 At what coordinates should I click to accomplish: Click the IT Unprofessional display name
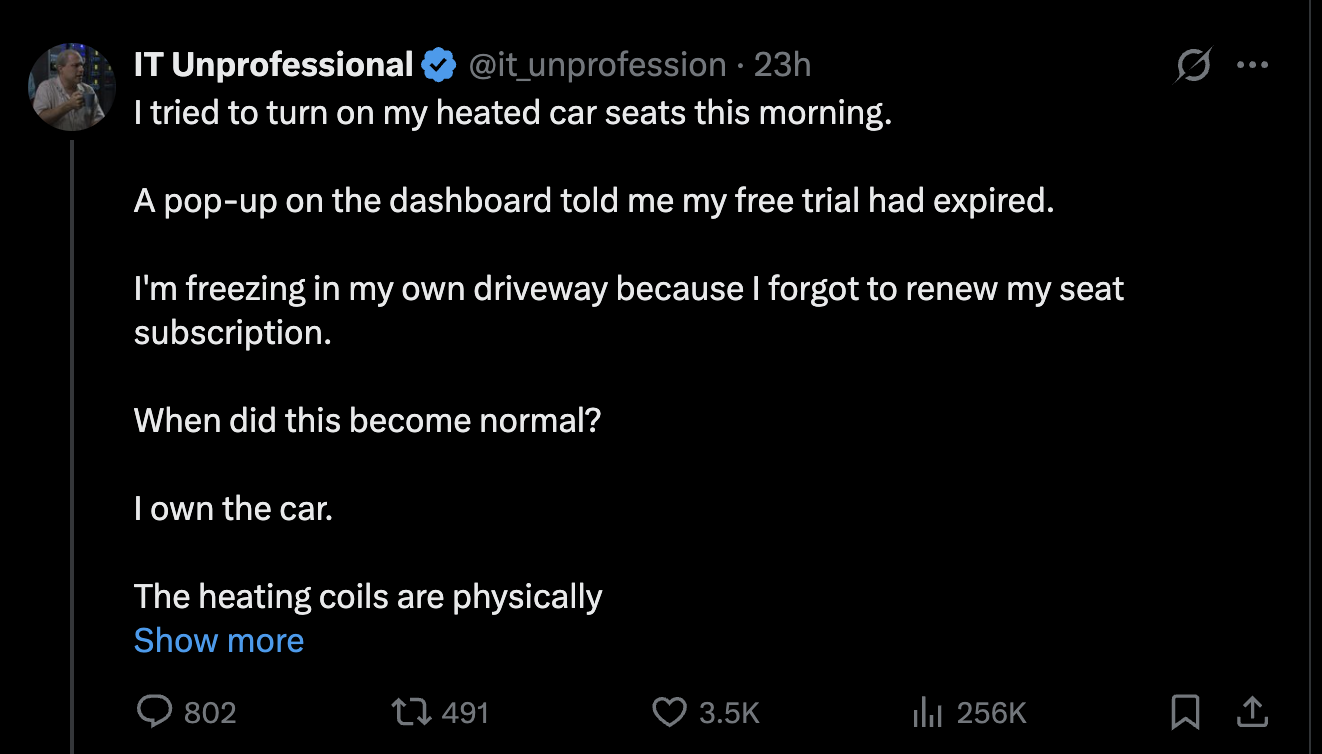(273, 65)
